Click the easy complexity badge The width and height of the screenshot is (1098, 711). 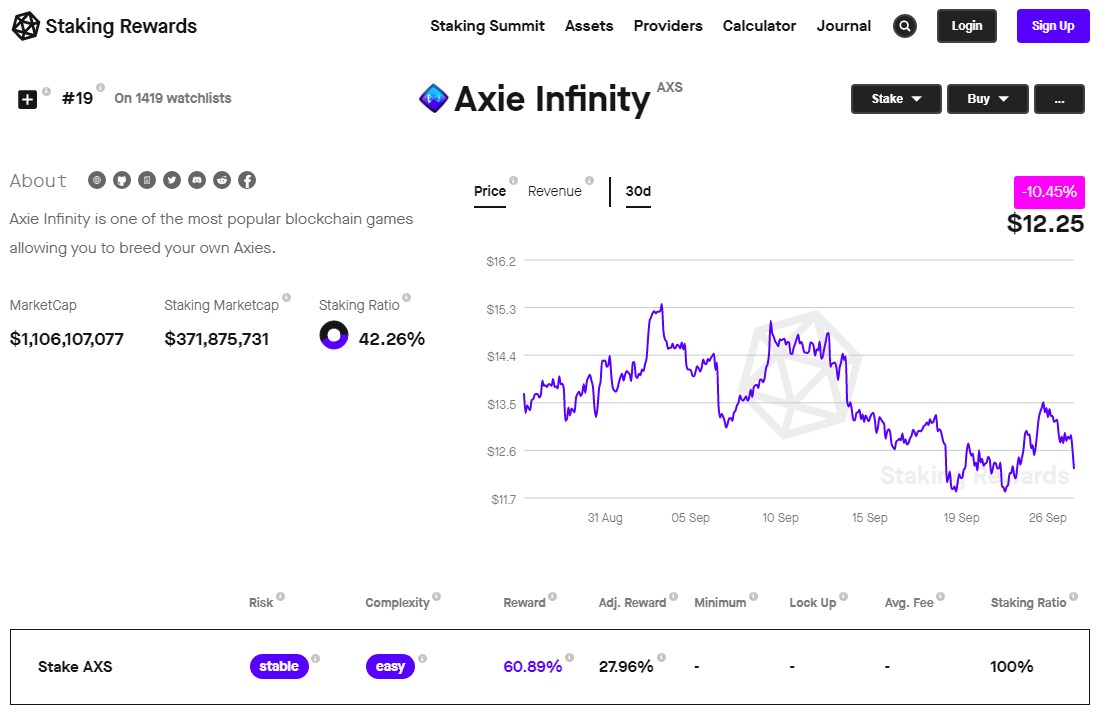click(x=390, y=666)
